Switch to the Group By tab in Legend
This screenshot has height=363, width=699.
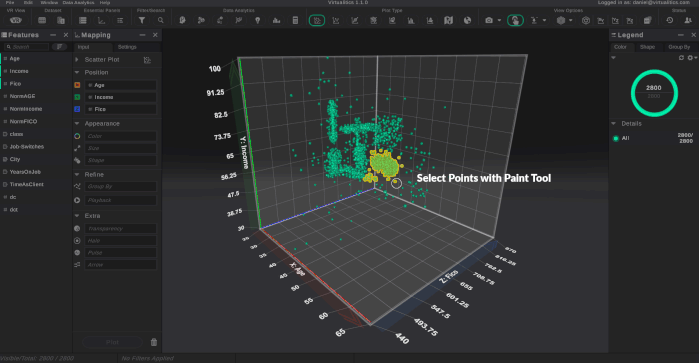679,47
